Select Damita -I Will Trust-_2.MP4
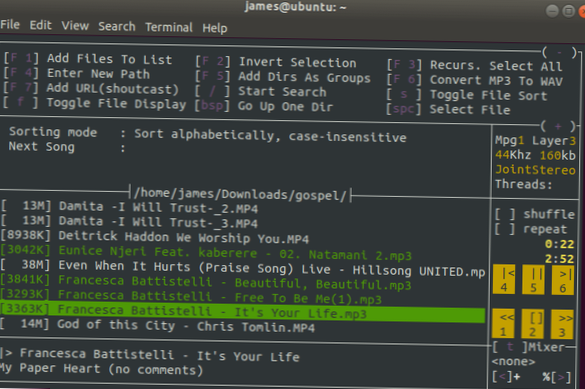 pos(129,207)
